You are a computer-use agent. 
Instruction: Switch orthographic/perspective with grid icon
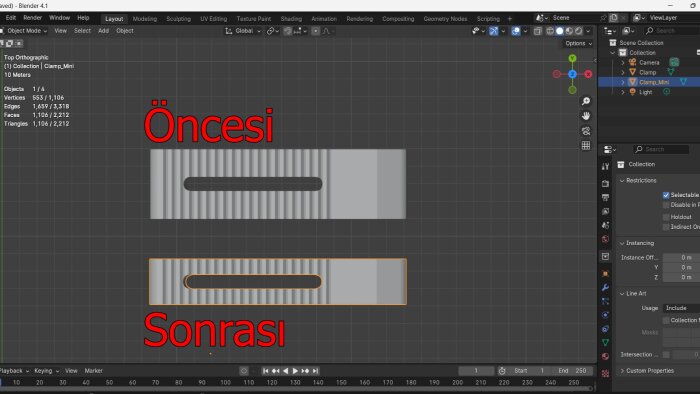point(586,145)
